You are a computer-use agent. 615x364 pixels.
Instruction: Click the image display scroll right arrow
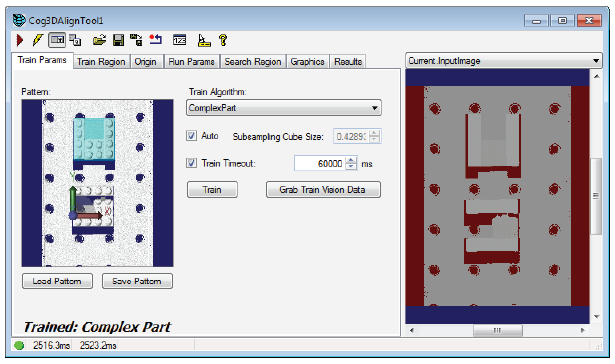583,330
